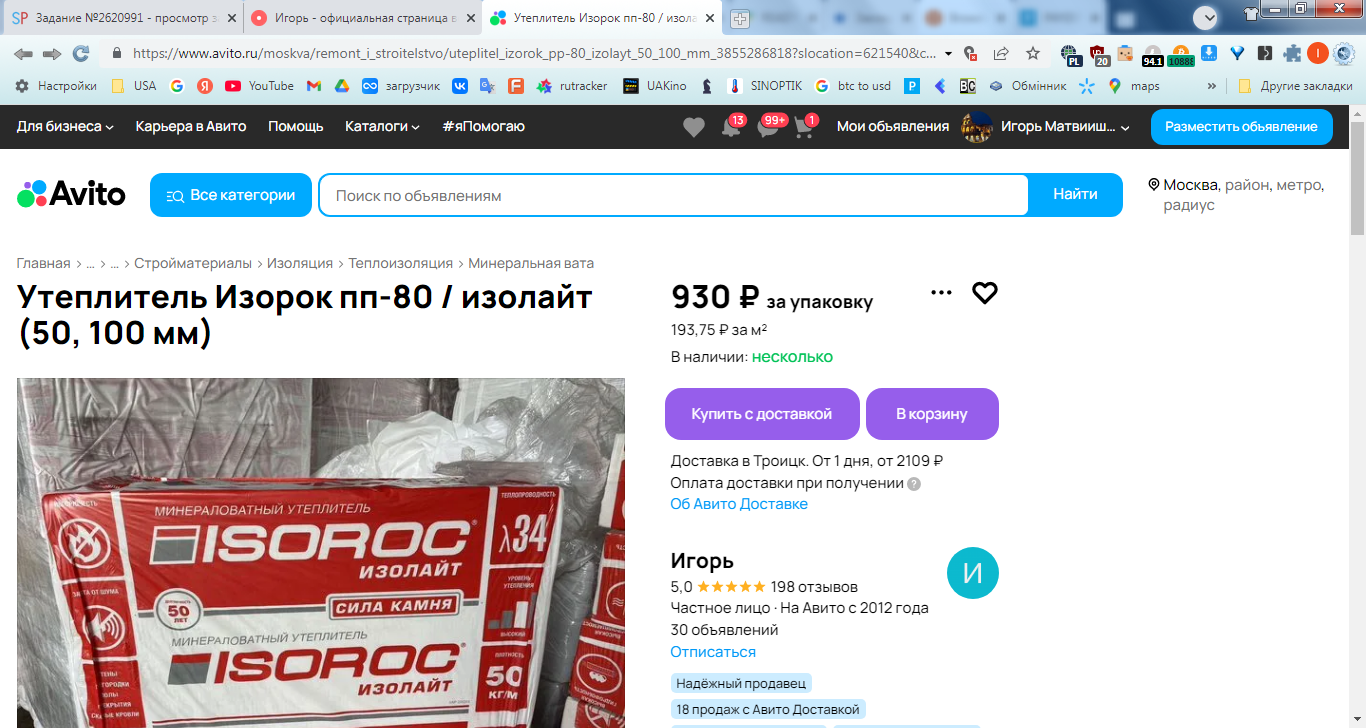Open shopping cart icon in header
This screenshot has height=728, width=1366.
[803, 127]
